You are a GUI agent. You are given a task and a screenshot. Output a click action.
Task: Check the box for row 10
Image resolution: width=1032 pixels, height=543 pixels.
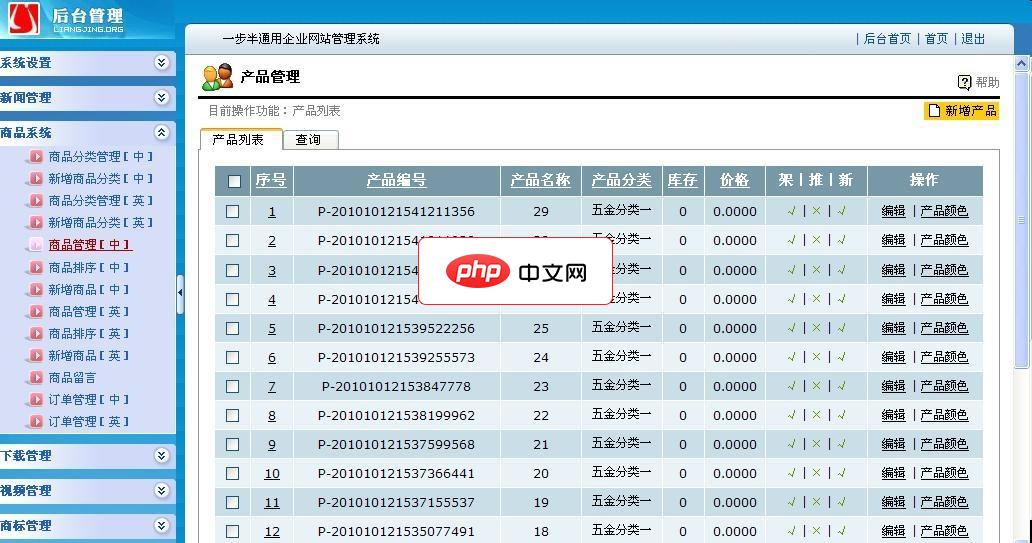[232, 473]
